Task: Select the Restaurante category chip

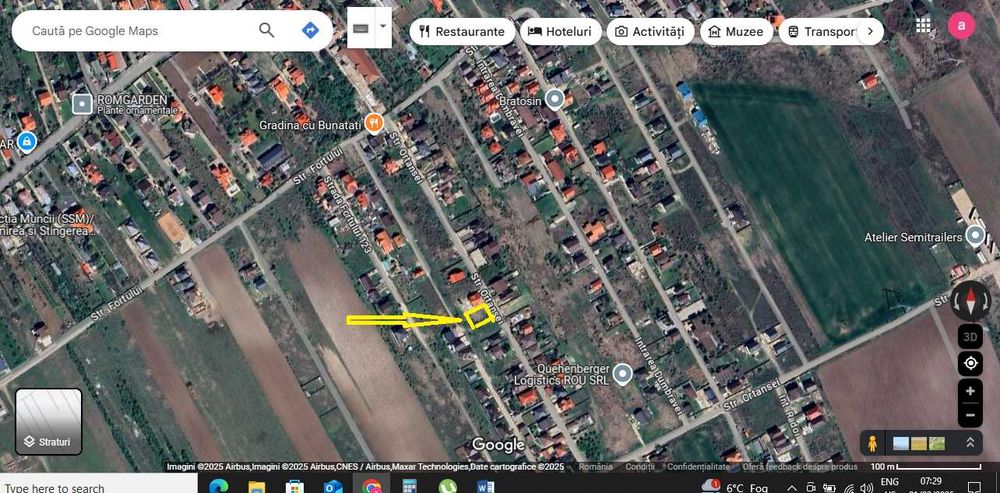Action: (x=462, y=31)
